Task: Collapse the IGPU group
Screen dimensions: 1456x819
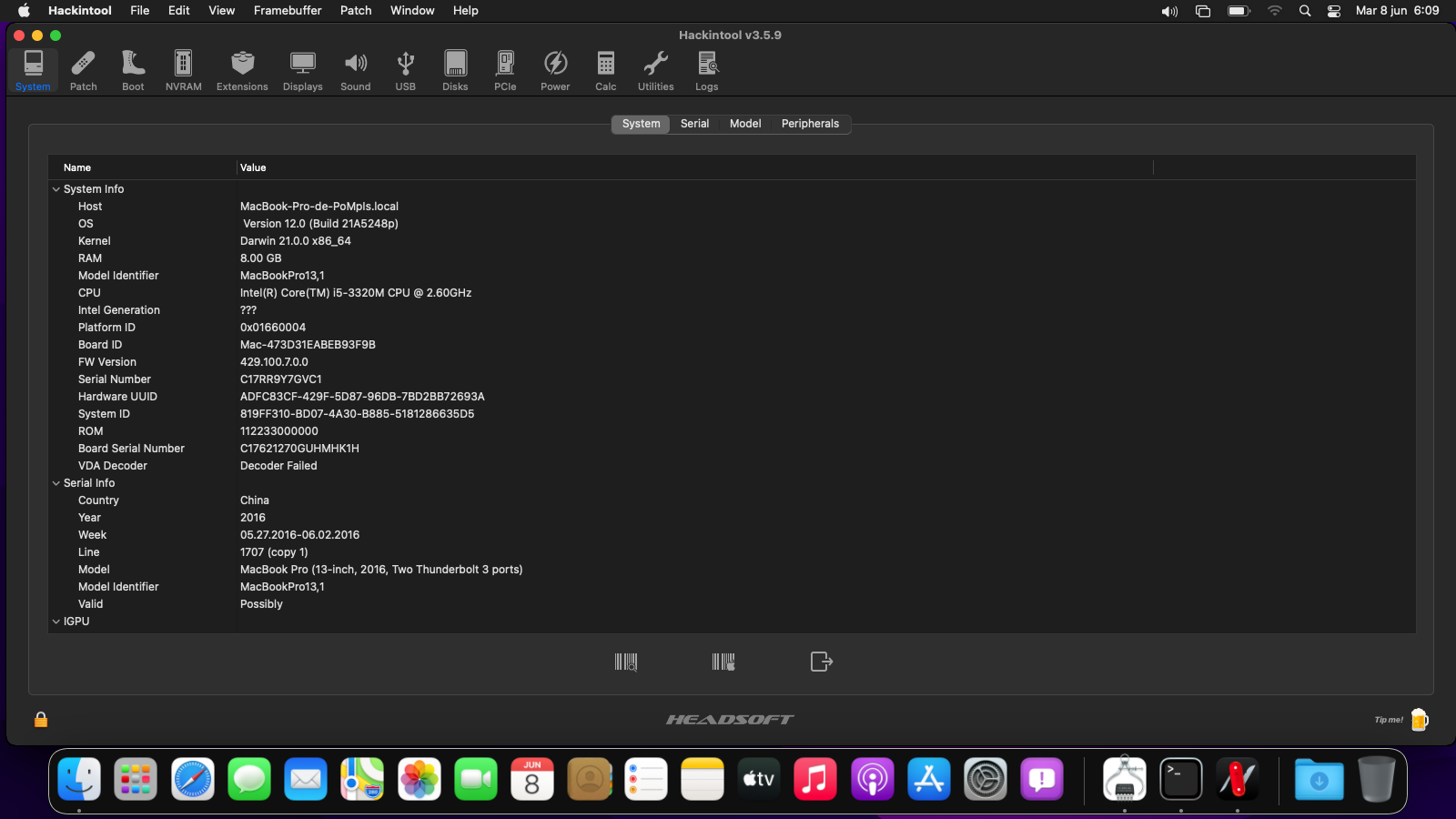Action: pos(56,622)
